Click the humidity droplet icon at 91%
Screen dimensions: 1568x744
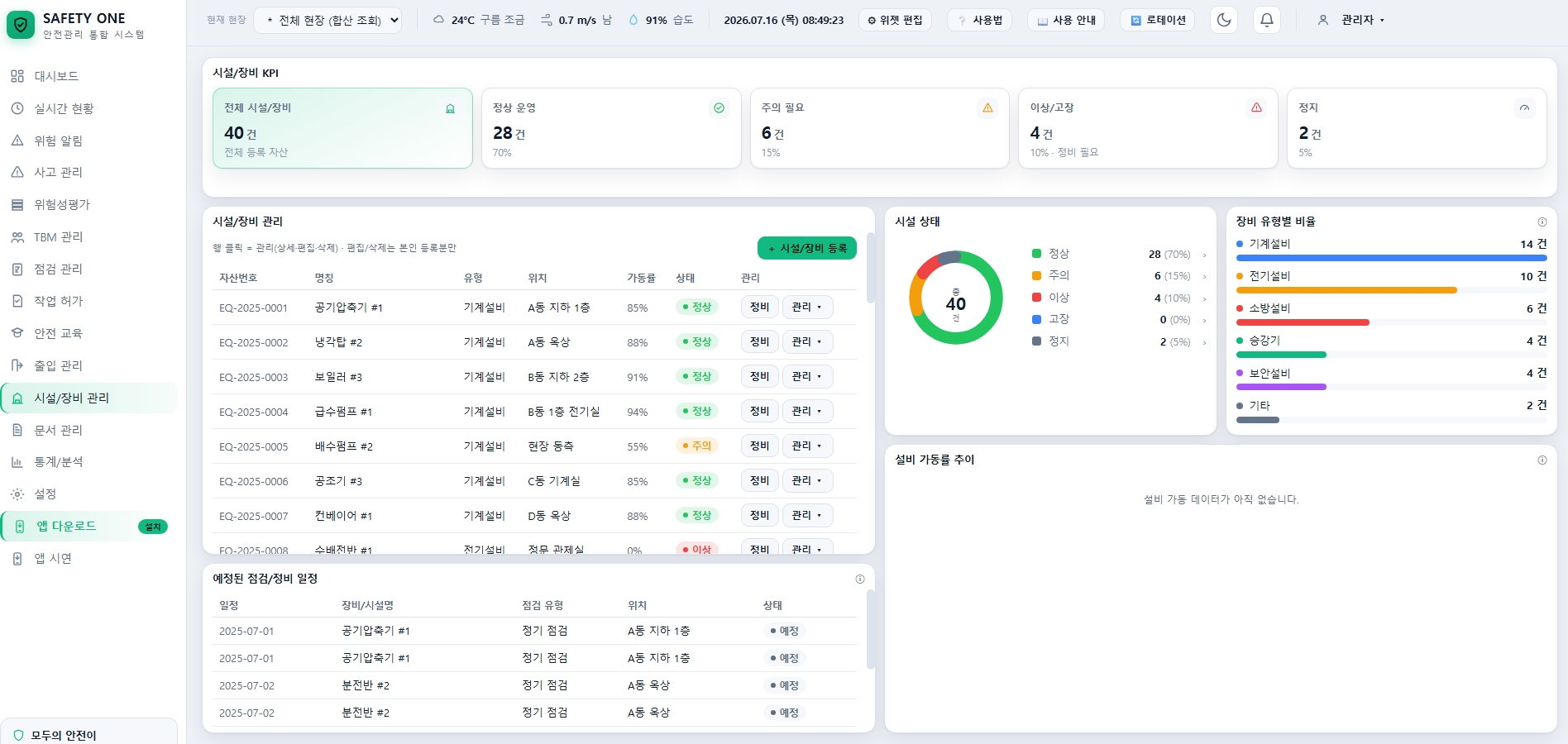633,20
